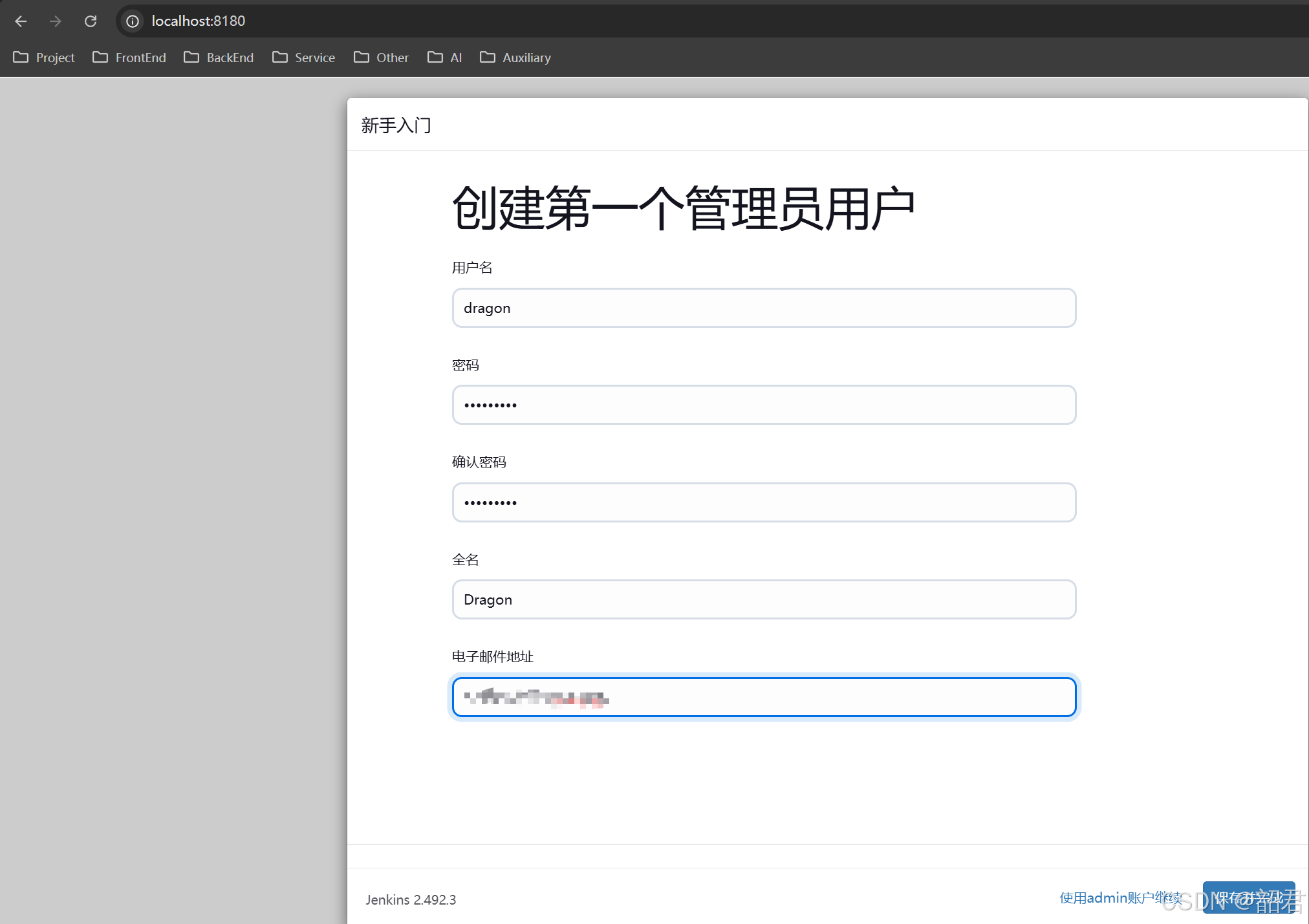This screenshot has height=924, width=1309.
Task: Click the 电子邮件地址 email field
Action: tap(764, 697)
